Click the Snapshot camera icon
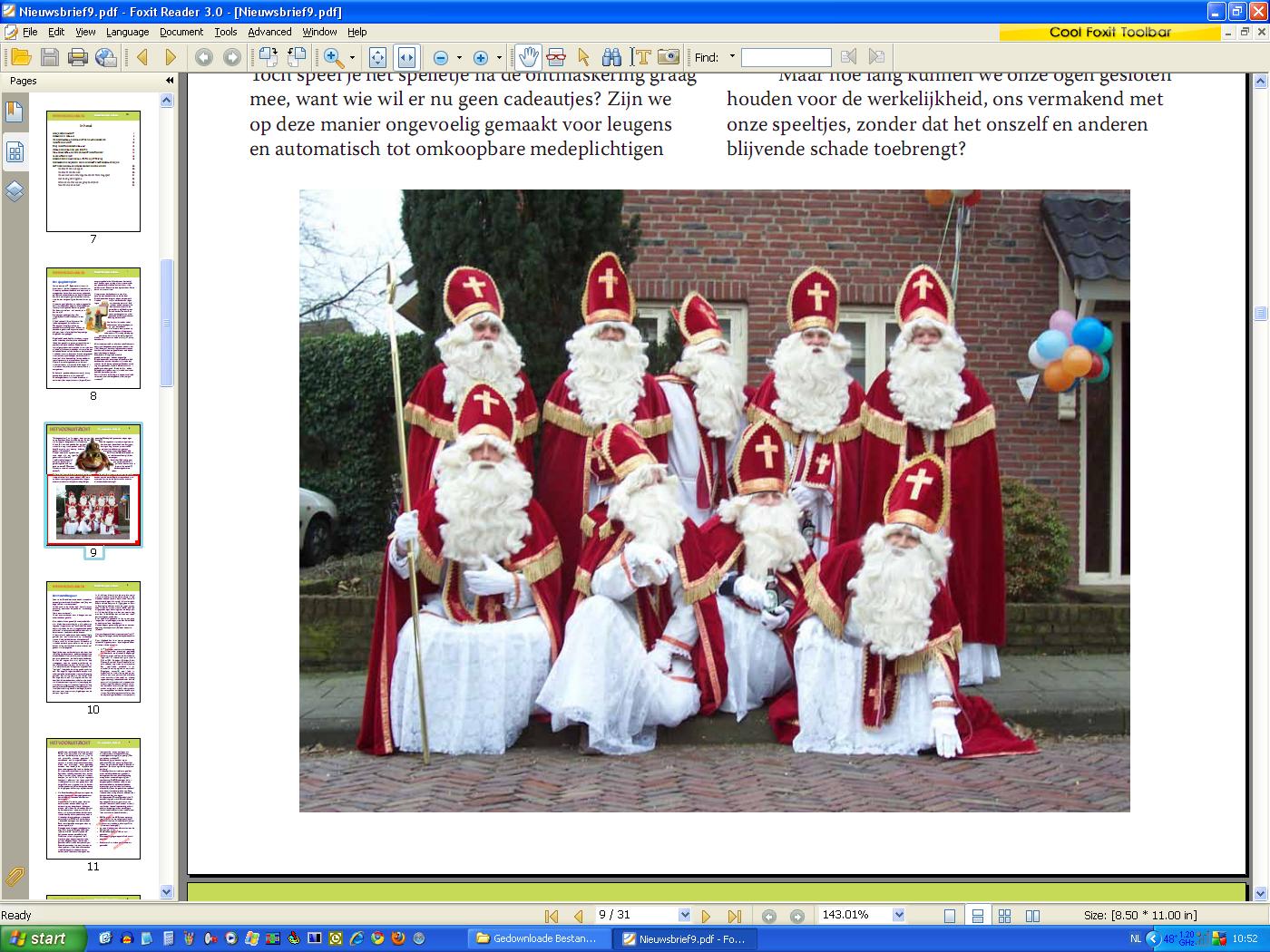1270x952 pixels. pos(669,57)
